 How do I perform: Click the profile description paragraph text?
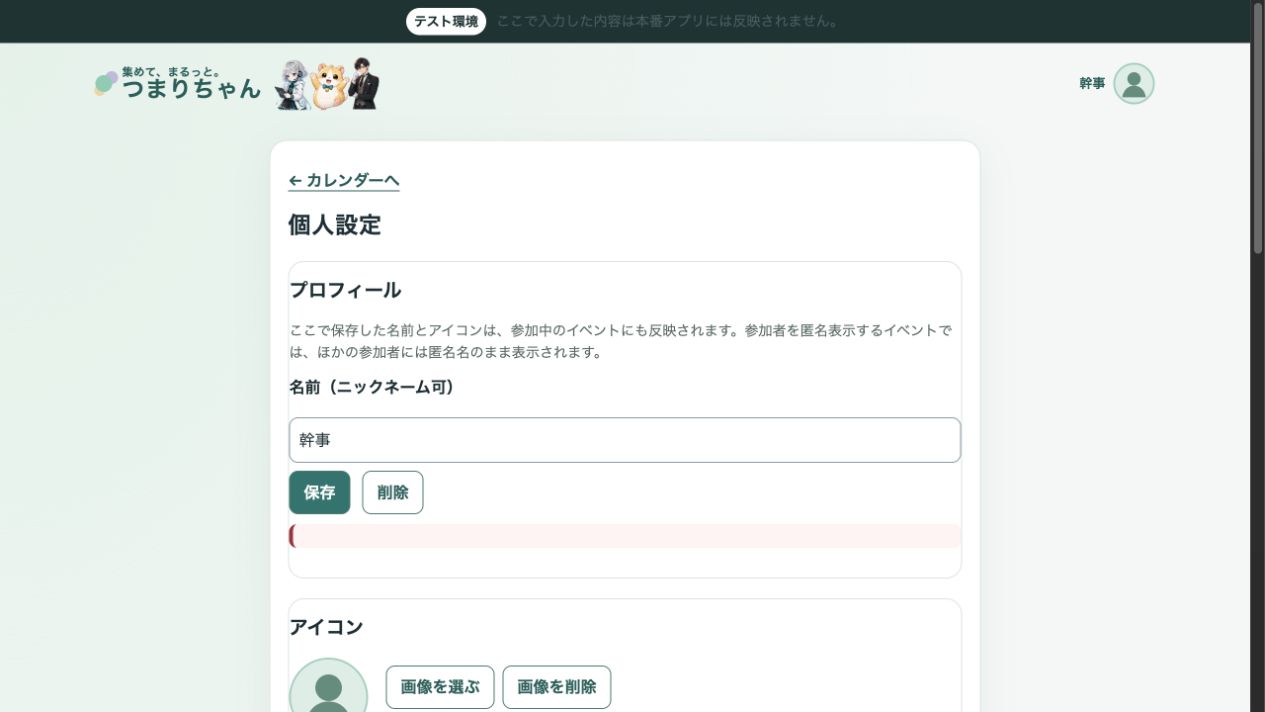point(621,341)
